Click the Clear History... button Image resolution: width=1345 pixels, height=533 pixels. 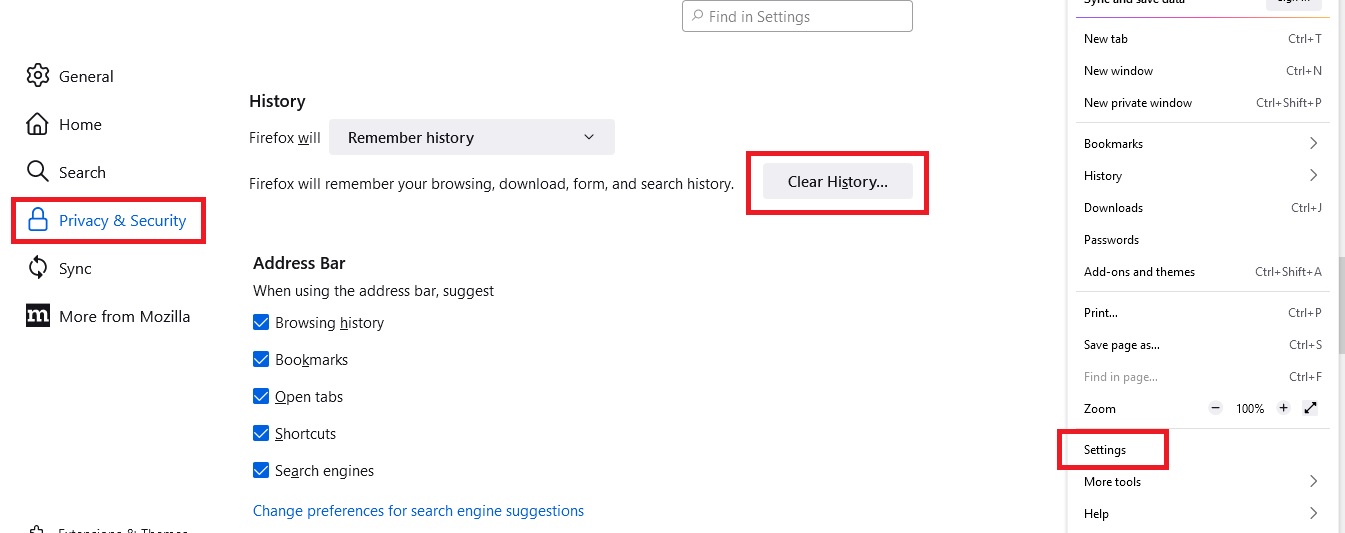click(x=838, y=182)
